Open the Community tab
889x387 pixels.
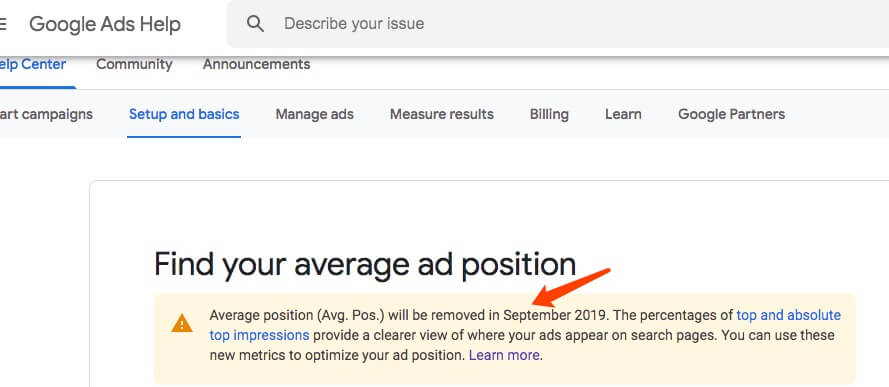click(134, 65)
